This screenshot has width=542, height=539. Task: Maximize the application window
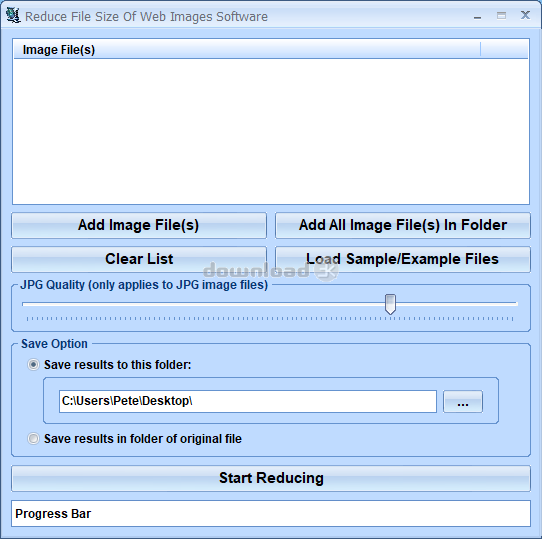click(x=501, y=16)
